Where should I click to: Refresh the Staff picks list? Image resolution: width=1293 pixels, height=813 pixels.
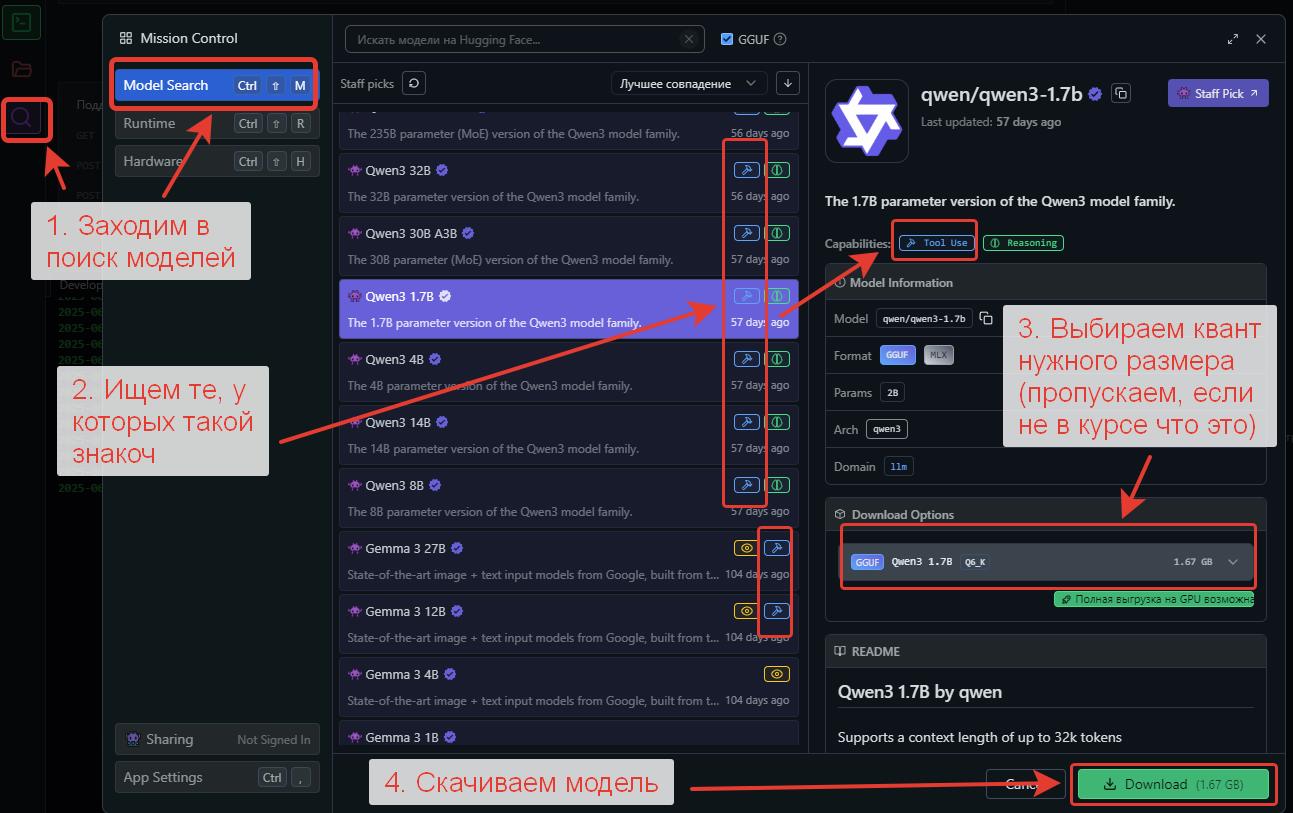414,83
